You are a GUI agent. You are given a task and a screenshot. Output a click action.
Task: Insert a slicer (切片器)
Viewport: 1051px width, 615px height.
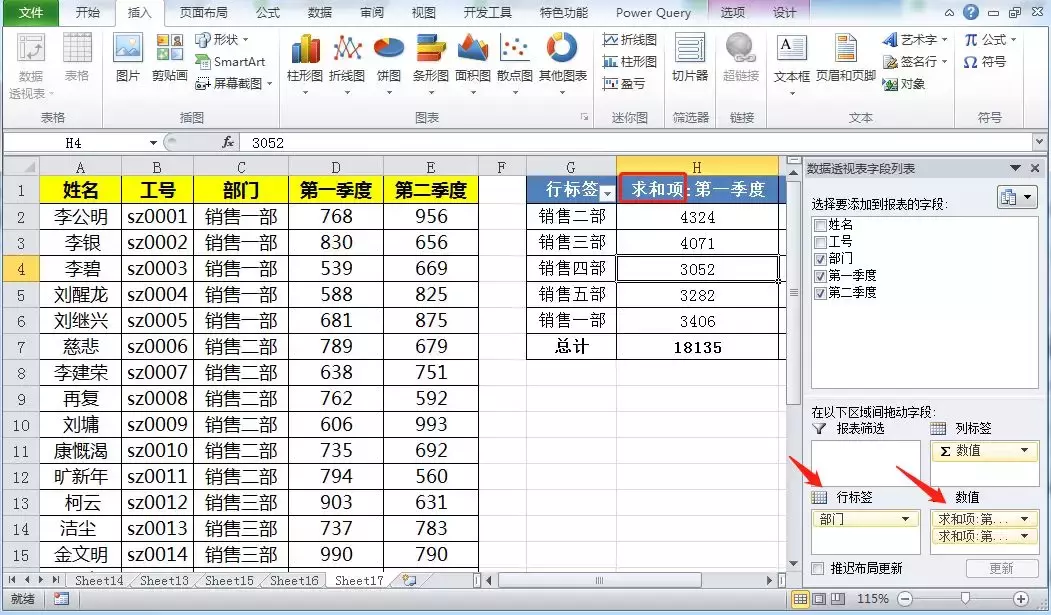[x=690, y=59]
